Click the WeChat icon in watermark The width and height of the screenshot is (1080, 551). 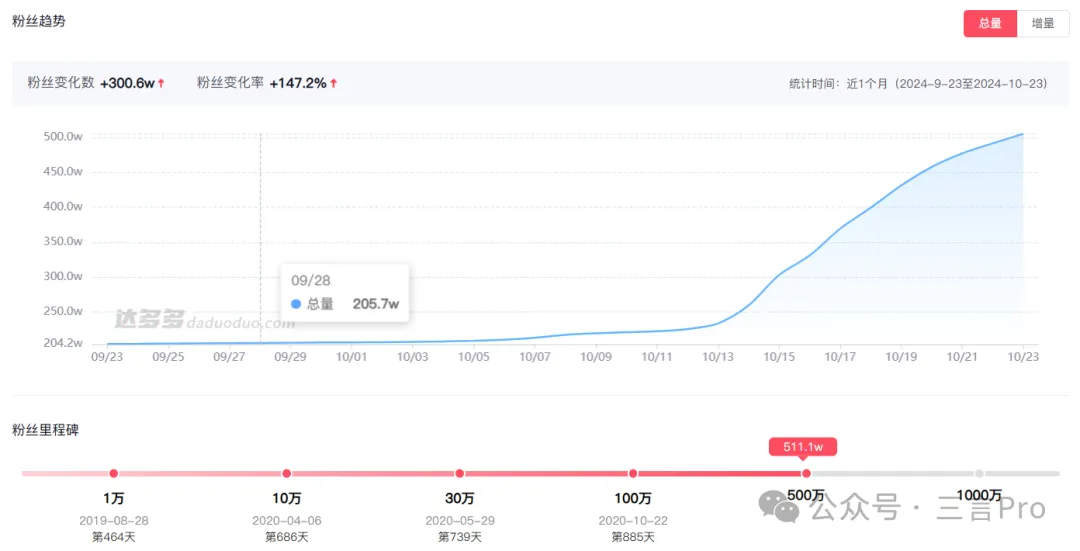click(x=779, y=507)
